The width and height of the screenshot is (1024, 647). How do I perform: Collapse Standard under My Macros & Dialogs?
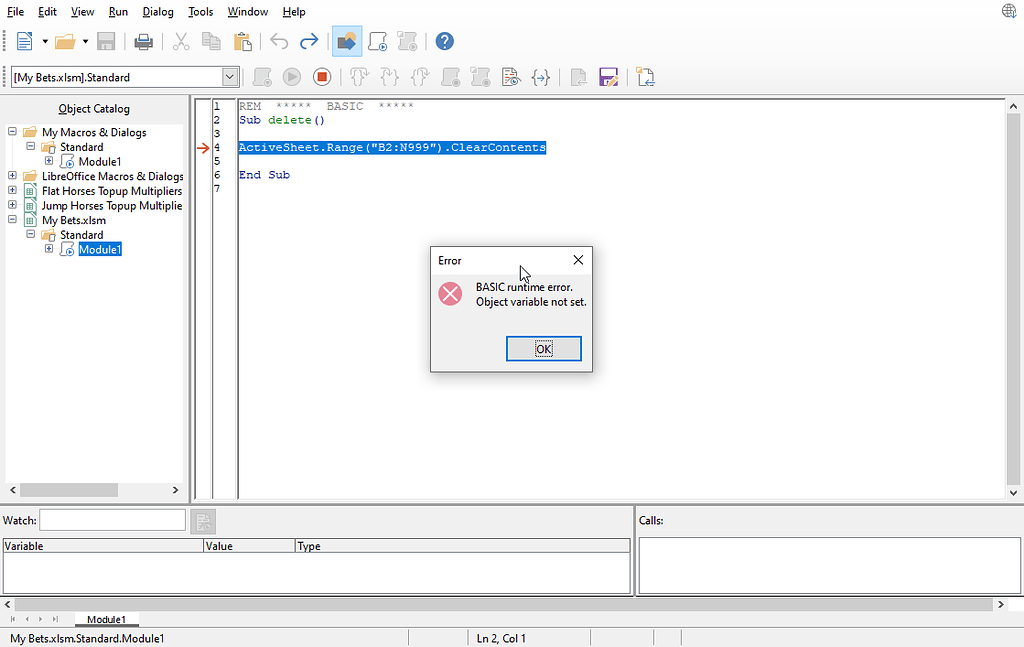pos(30,146)
